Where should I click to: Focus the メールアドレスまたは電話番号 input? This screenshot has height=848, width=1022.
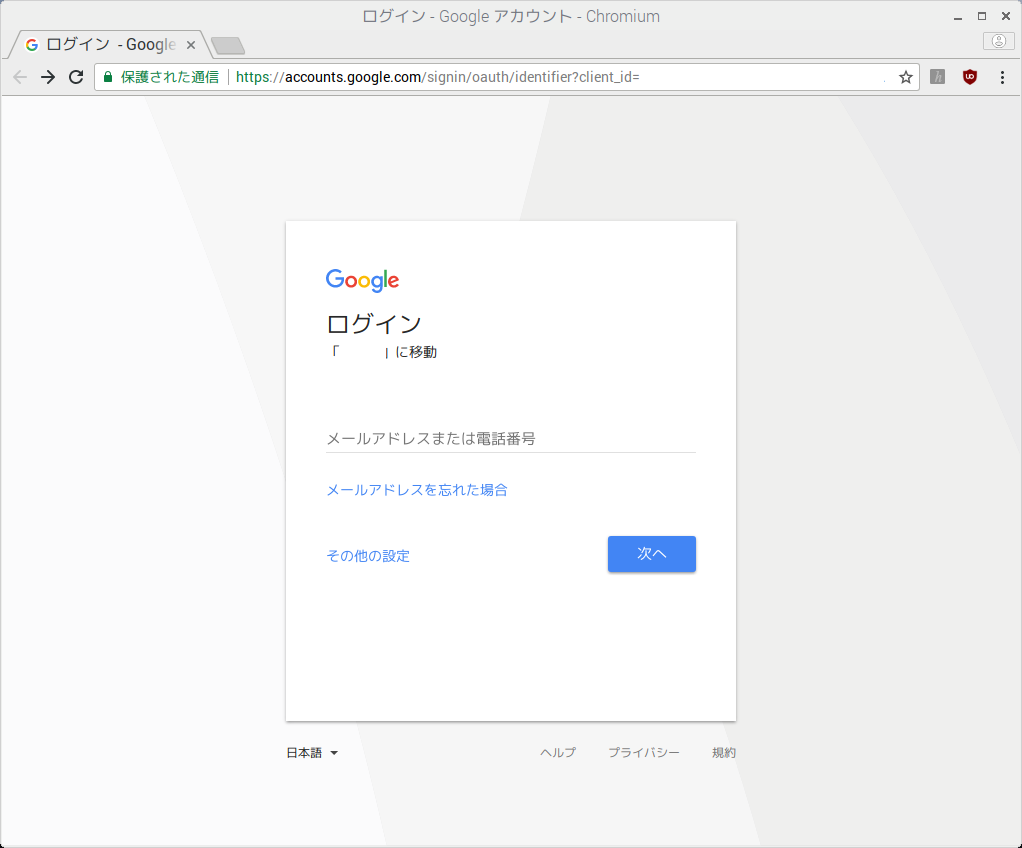click(x=510, y=439)
